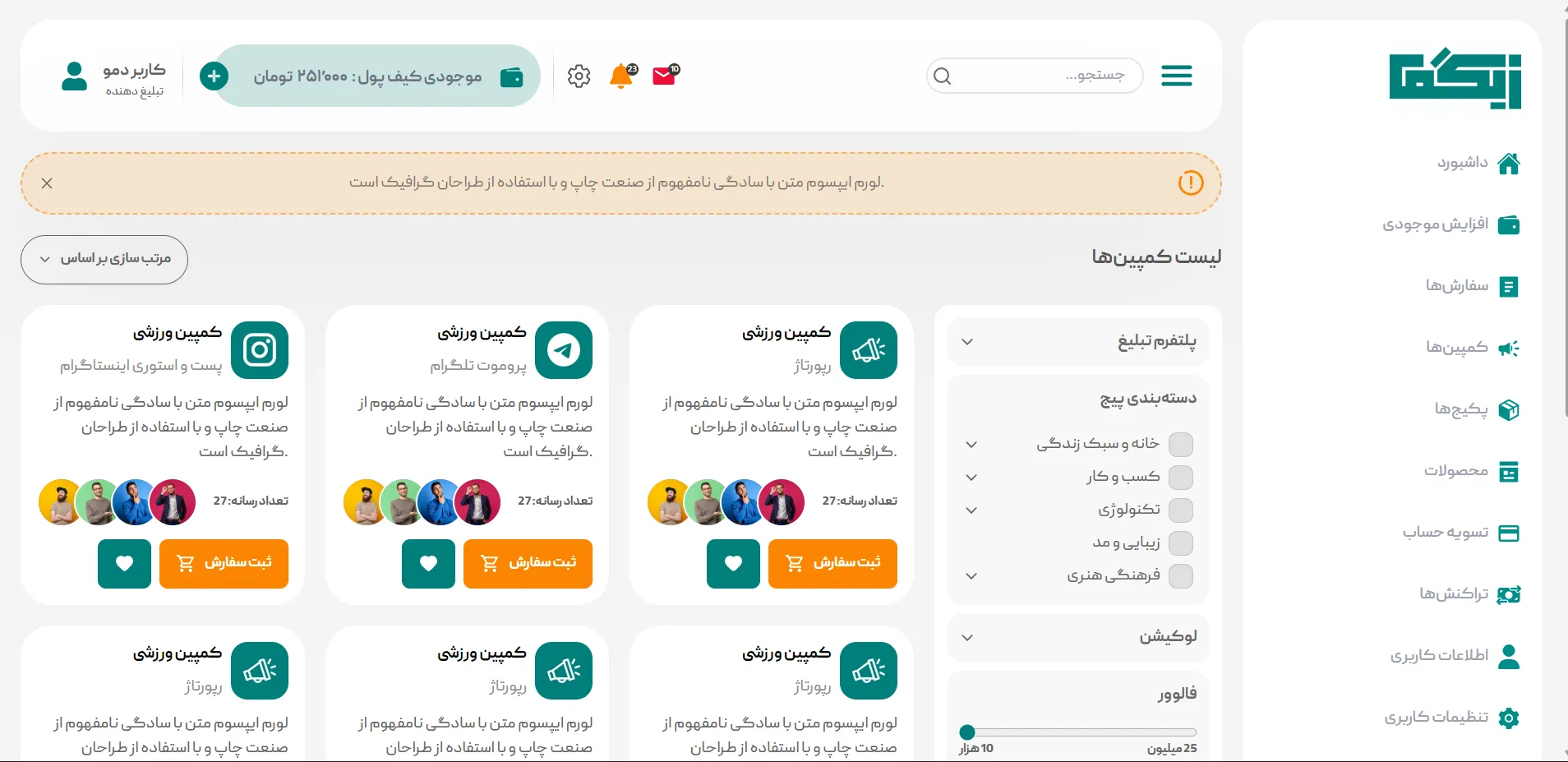
Task: Open تراکنش‌ها in the sidebar
Action: (x=1469, y=594)
